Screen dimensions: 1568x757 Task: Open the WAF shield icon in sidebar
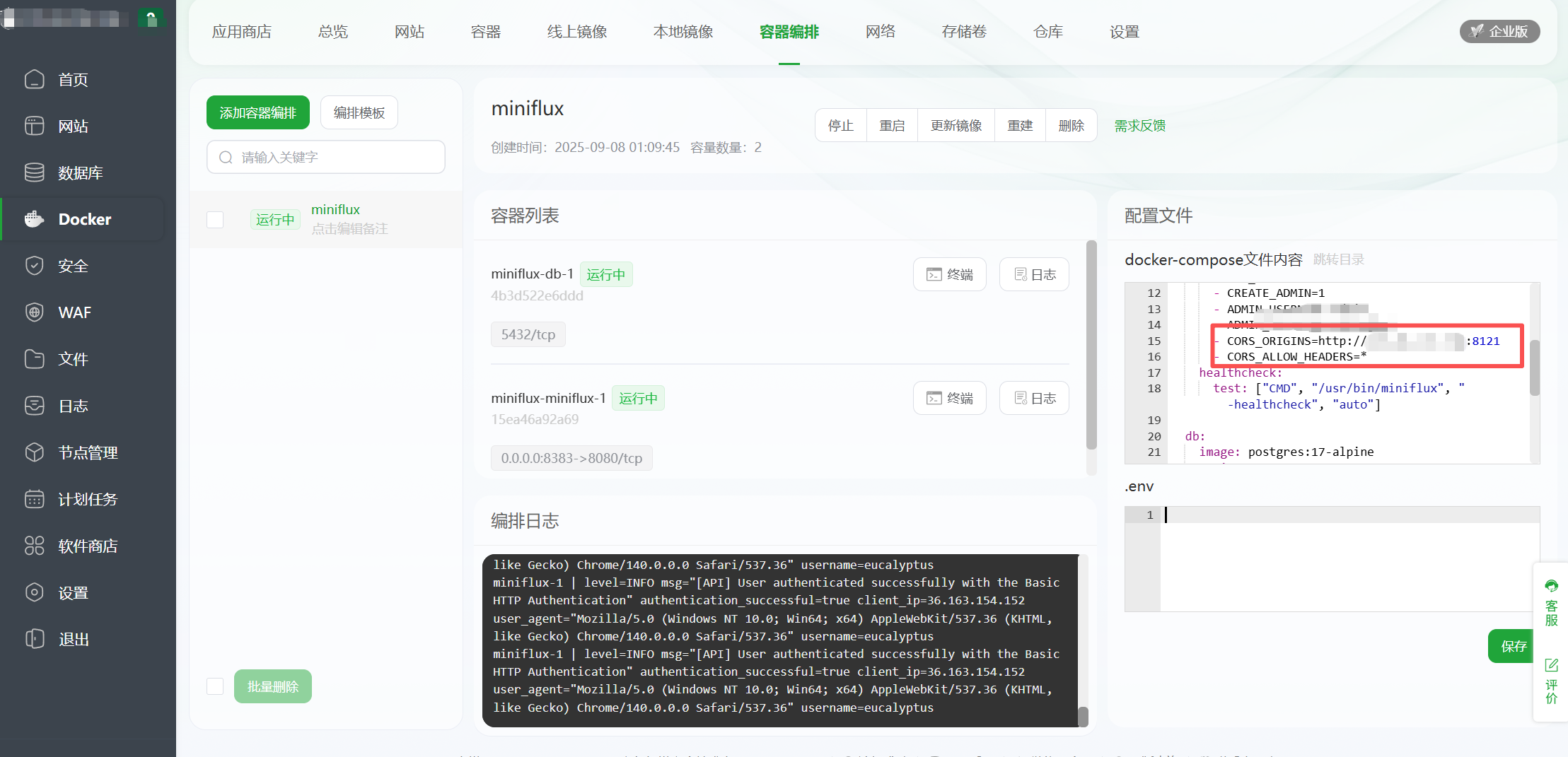[x=34, y=312]
